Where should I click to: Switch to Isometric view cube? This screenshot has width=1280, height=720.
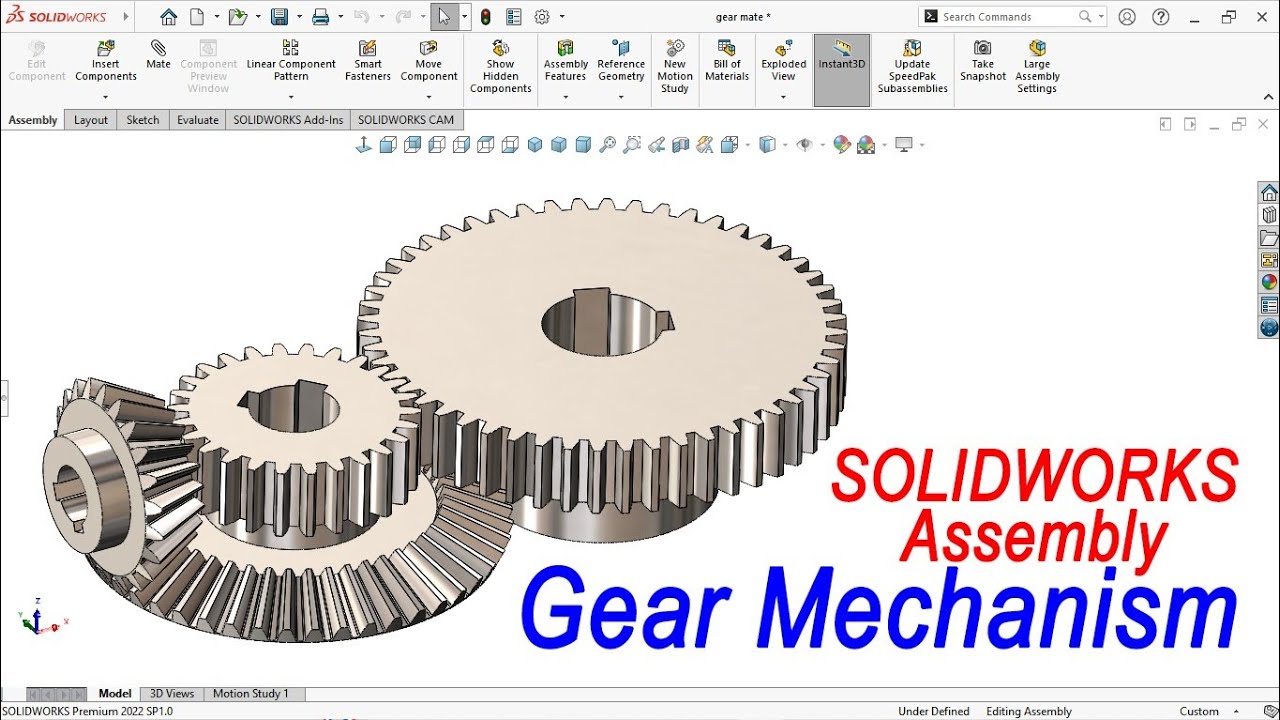pyautogui.click(x=534, y=145)
